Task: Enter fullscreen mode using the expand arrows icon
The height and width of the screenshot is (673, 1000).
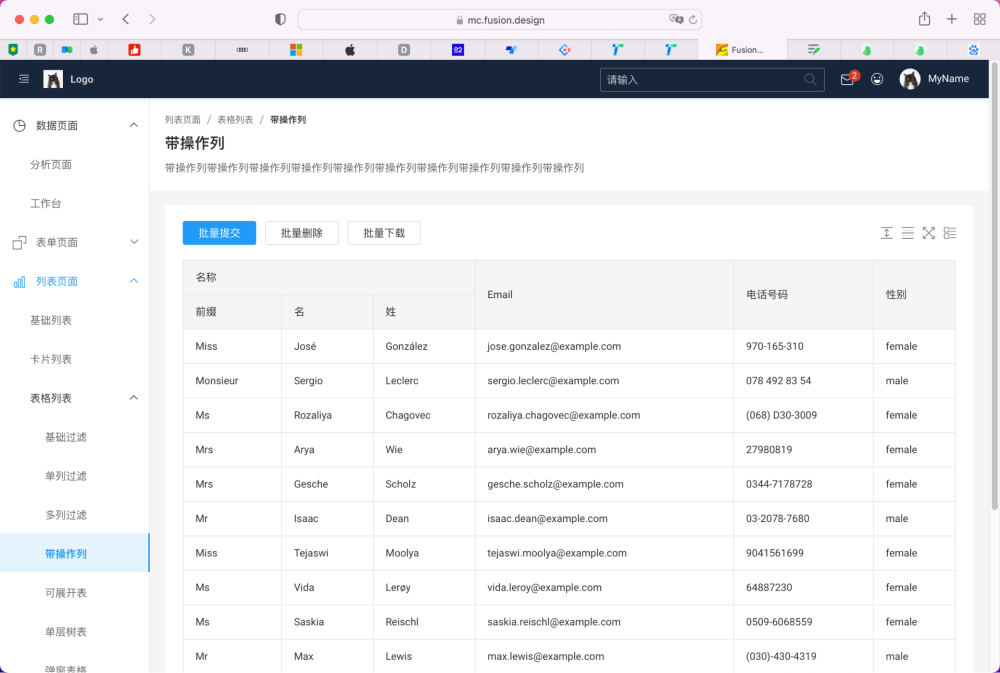Action: click(x=928, y=232)
